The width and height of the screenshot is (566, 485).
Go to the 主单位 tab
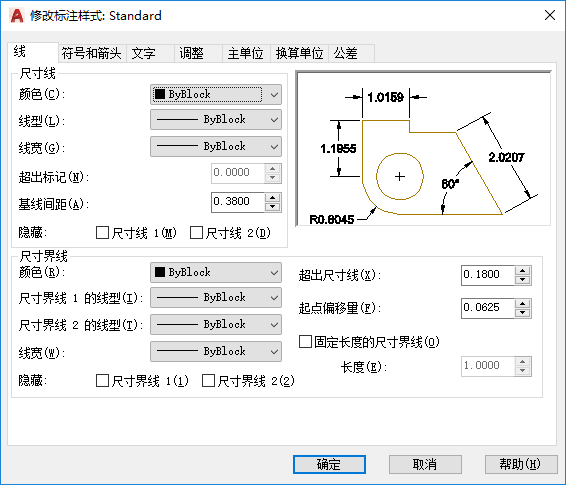246,53
